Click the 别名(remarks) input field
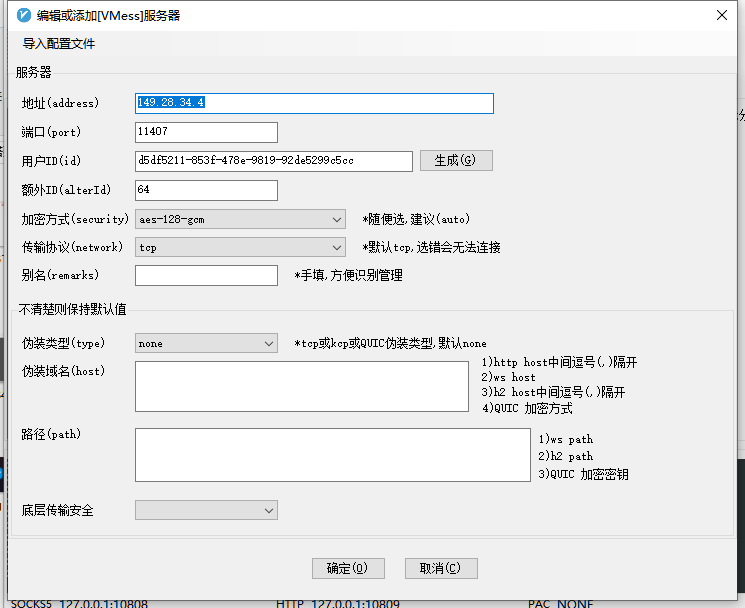Viewport: 745px width, 608px height. (x=206, y=275)
